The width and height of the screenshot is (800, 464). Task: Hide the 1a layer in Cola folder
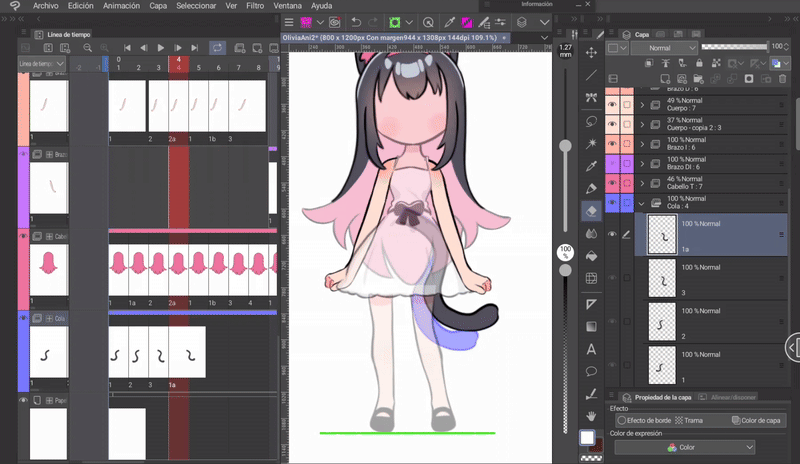click(611, 234)
